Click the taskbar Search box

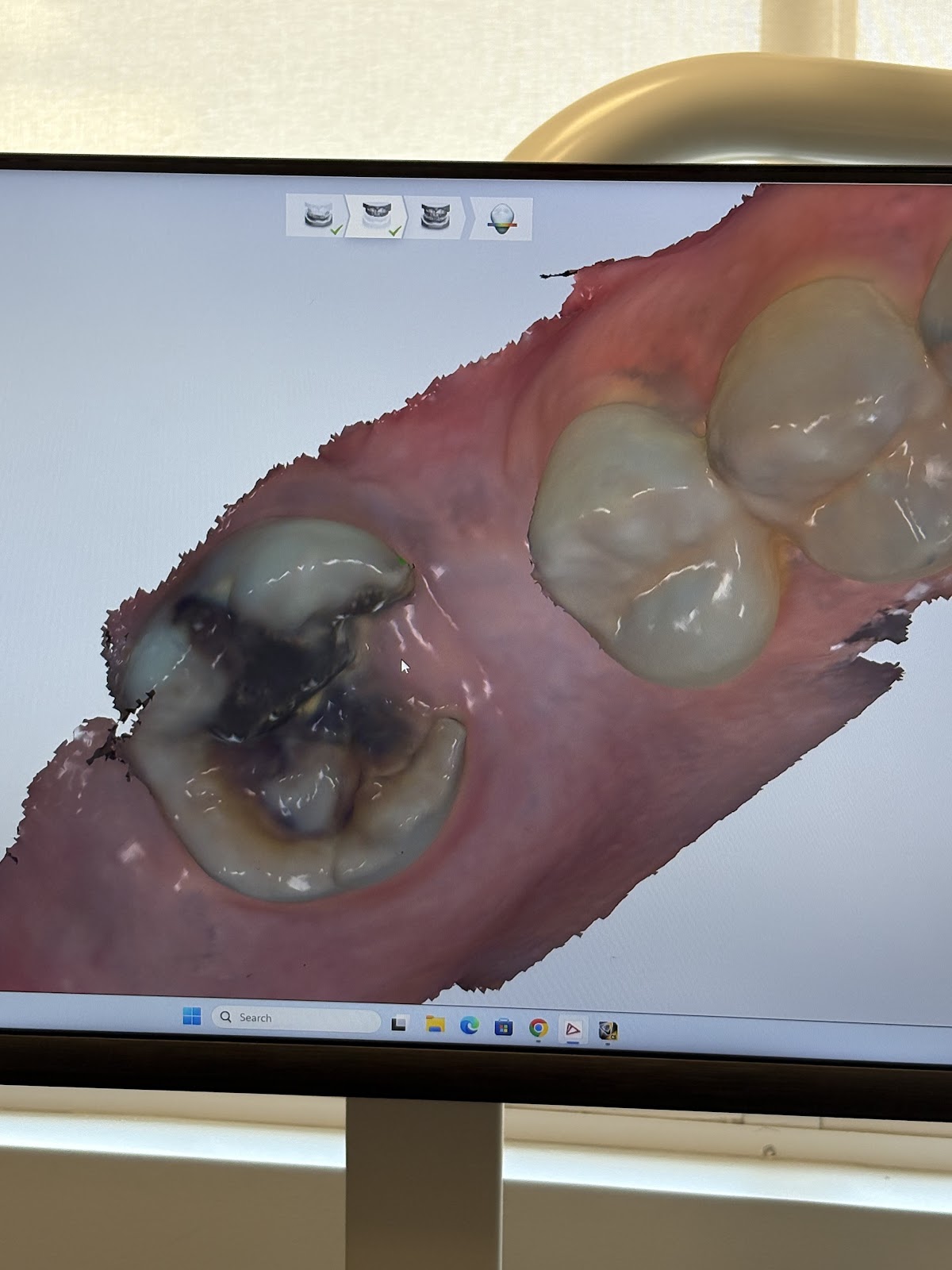click(296, 1018)
